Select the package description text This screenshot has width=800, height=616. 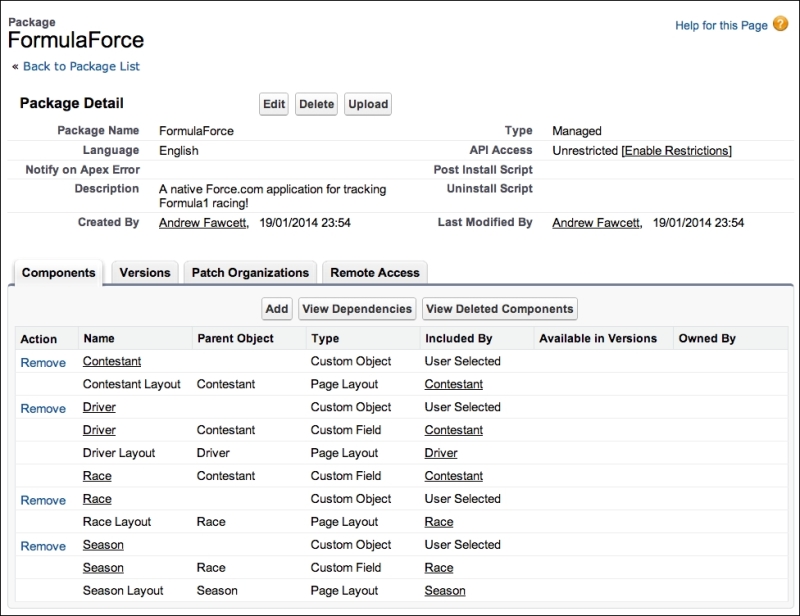coord(272,196)
